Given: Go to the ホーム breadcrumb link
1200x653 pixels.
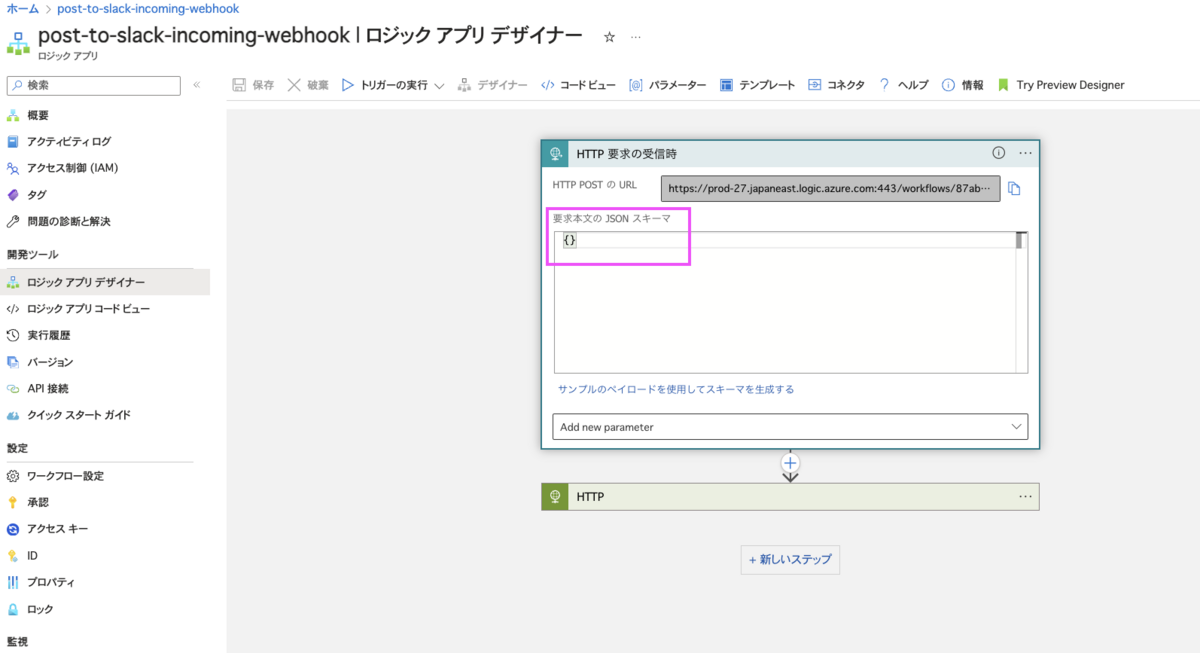Looking at the screenshot, I should point(23,8).
